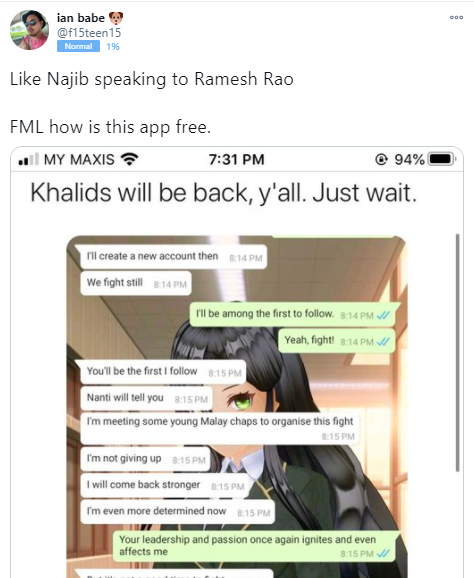Click the dog emoji beside the name
474x578 pixels.
coord(116,18)
